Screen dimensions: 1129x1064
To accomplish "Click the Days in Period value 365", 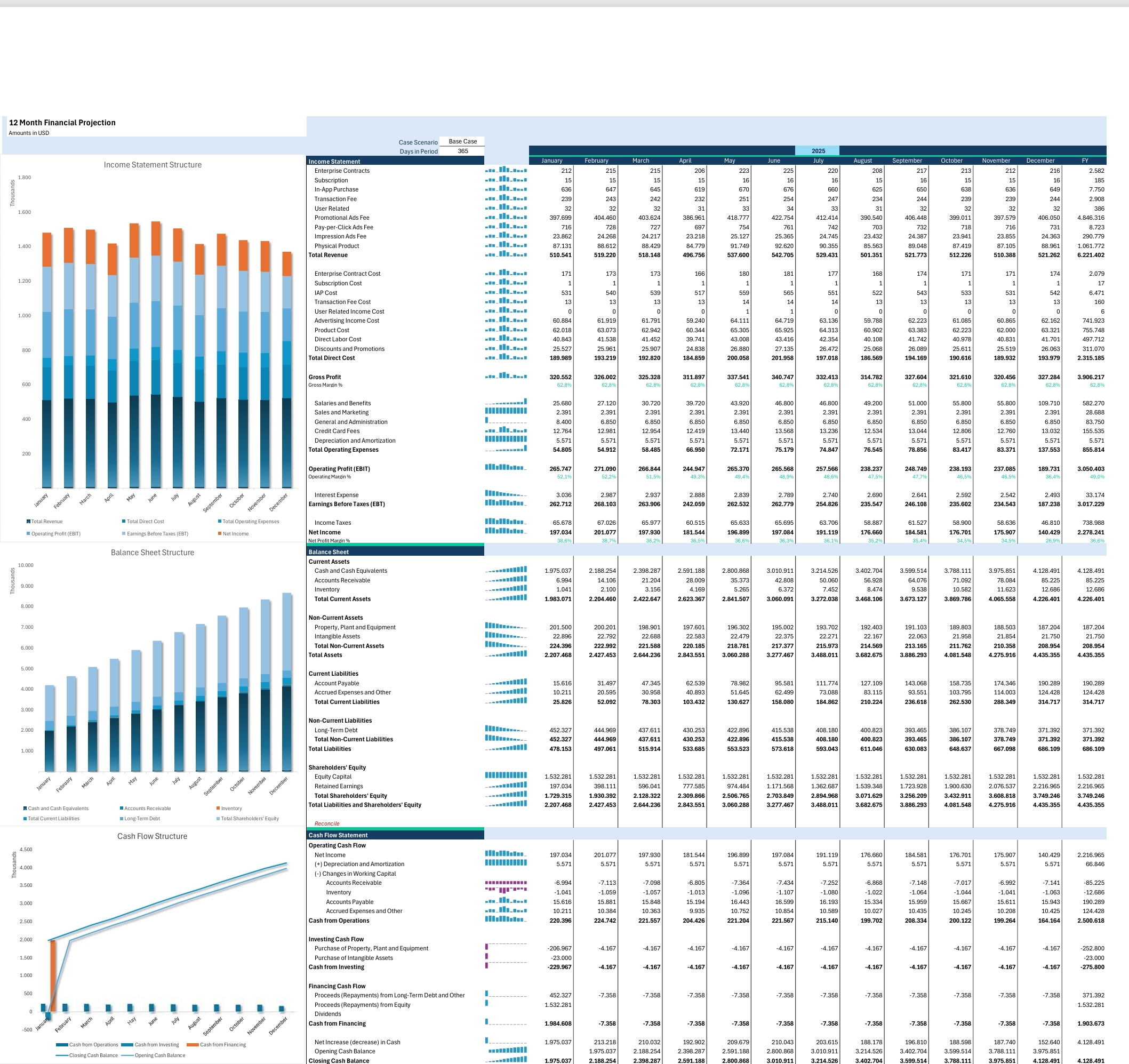I will coord(462,151).
